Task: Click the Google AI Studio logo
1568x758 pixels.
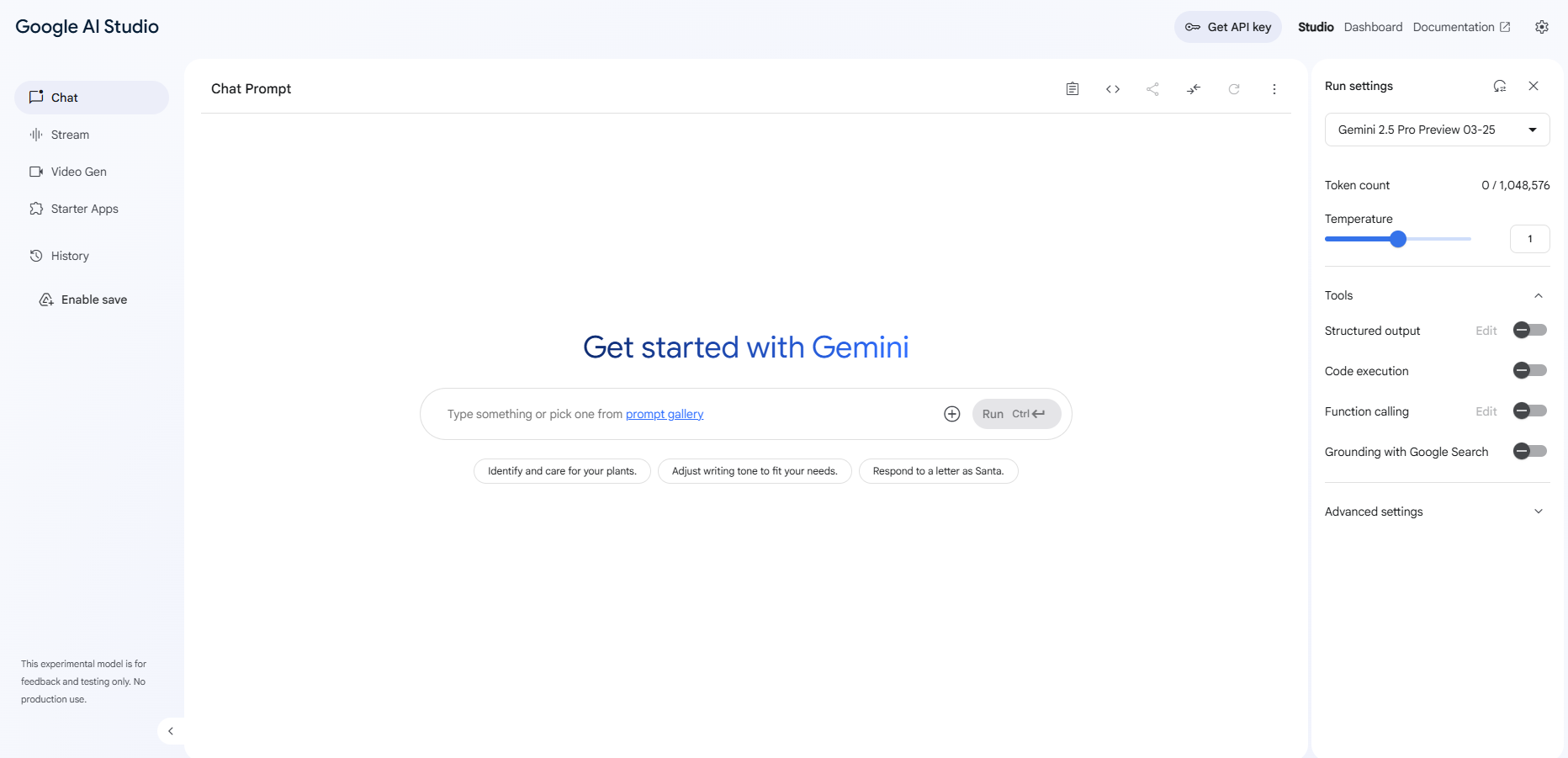Action: [87, 27]
